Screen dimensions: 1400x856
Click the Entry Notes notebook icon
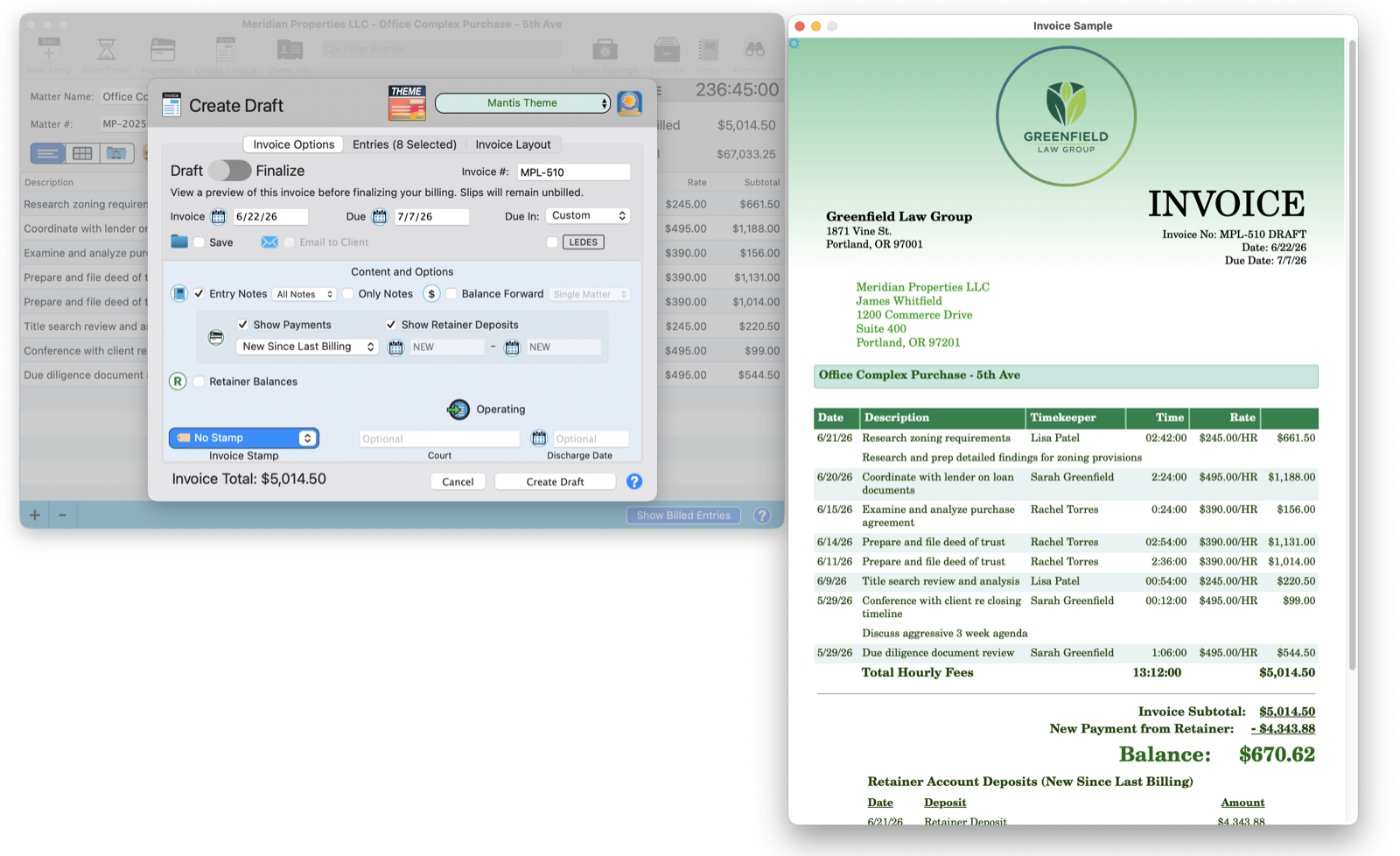point(178,294)
